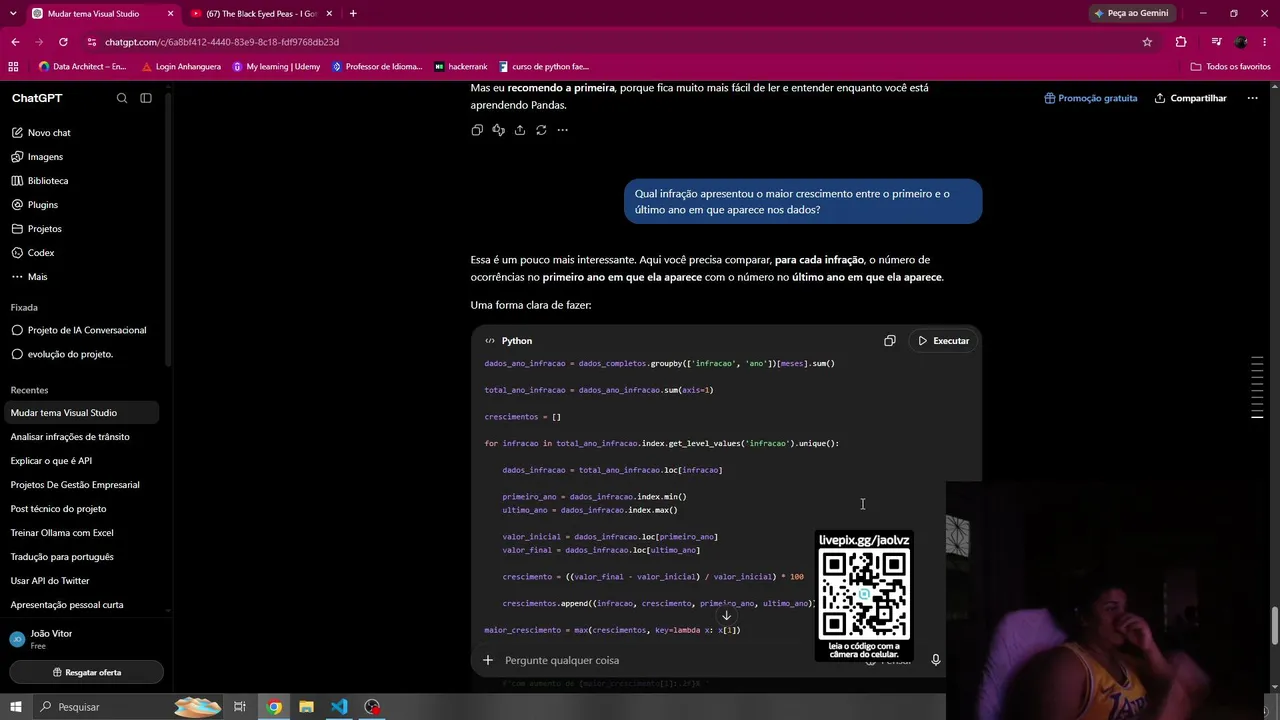1280x720 pixels.
Task: Open João Vitor account menu
Action: pyautogui.click(x=84, y=639)
